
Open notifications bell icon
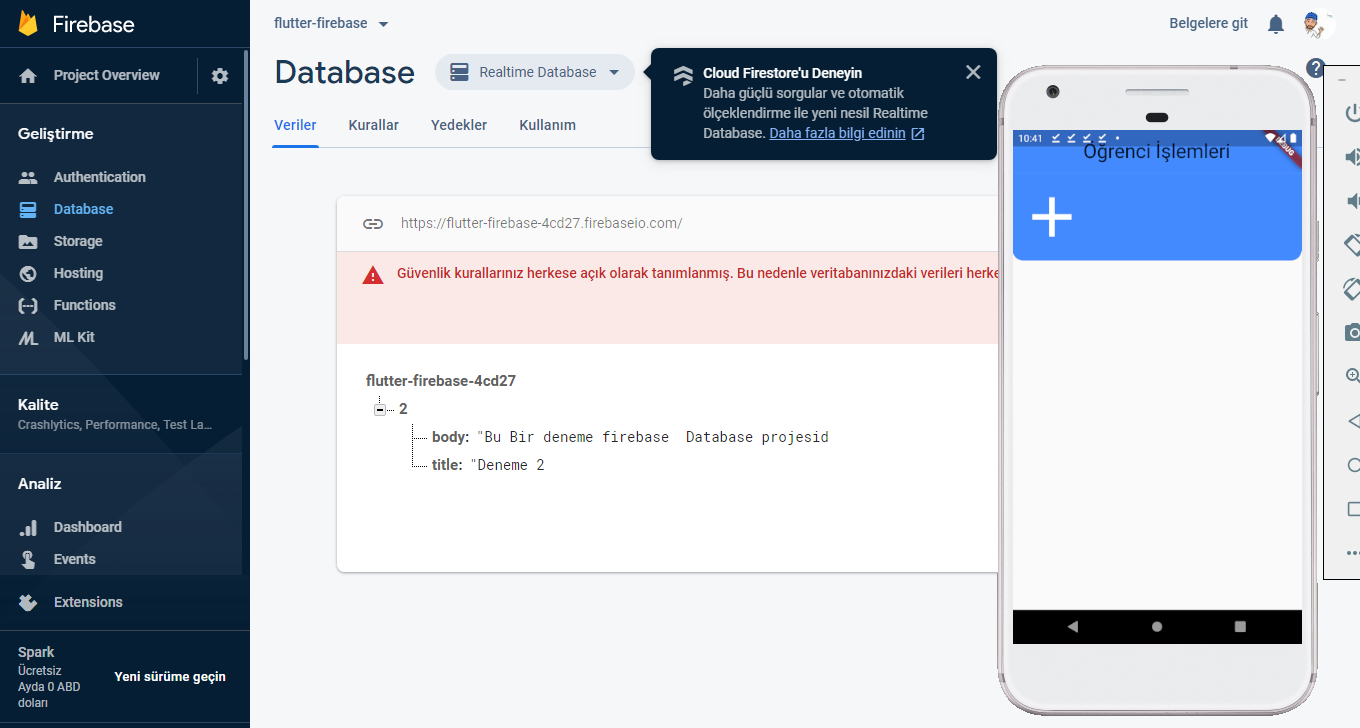(x=1276, y=24)
